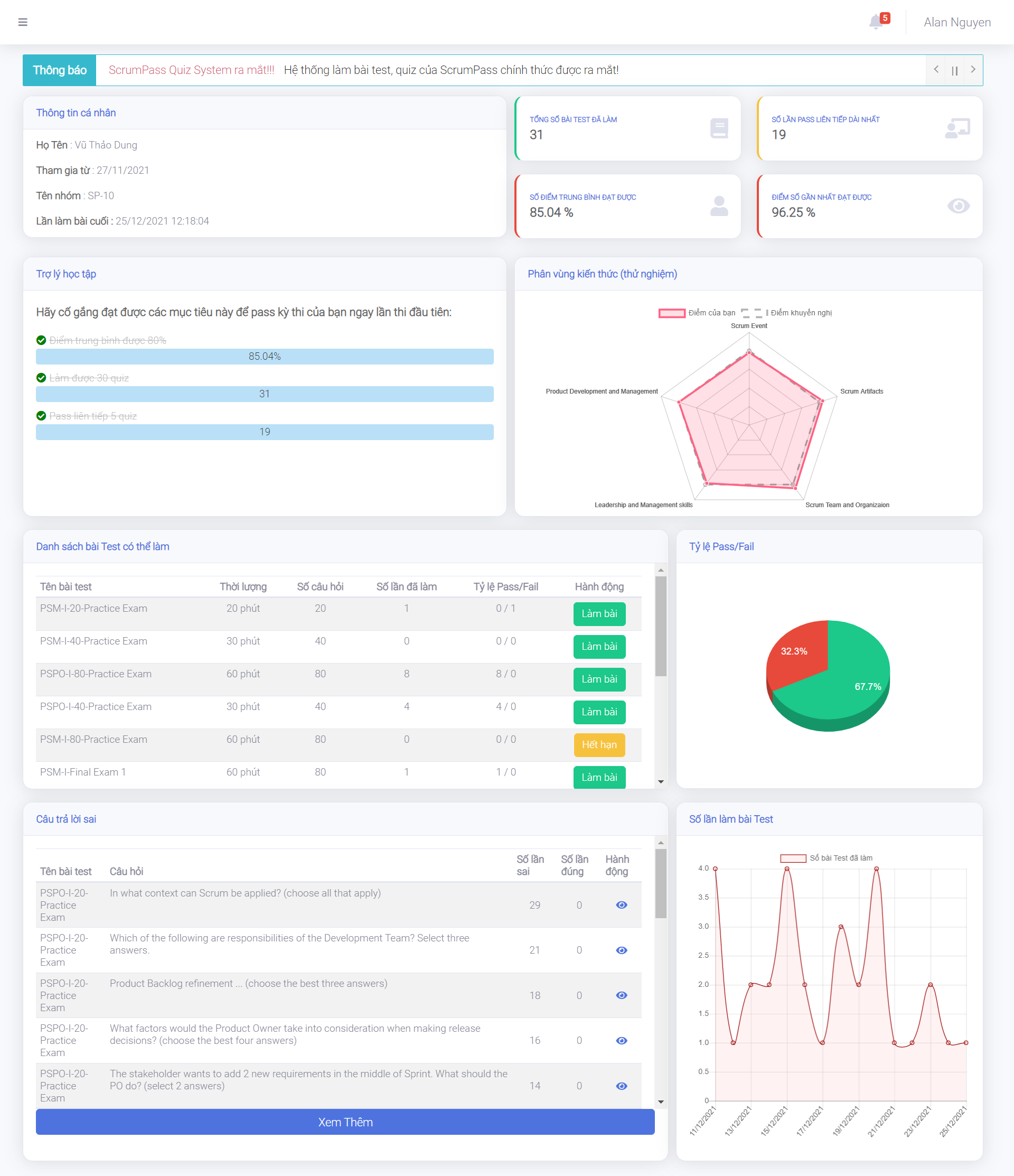Viewport: 1014px width, 1176px height.
Task: Click Số lần sai column header
Action: point(530,865)
